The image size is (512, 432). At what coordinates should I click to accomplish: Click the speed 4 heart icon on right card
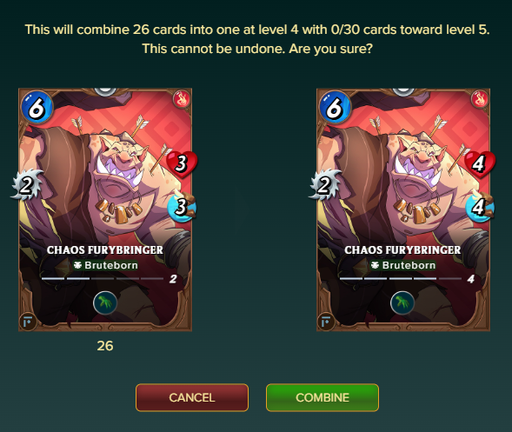pyautogui.click(x=479, y=164)
